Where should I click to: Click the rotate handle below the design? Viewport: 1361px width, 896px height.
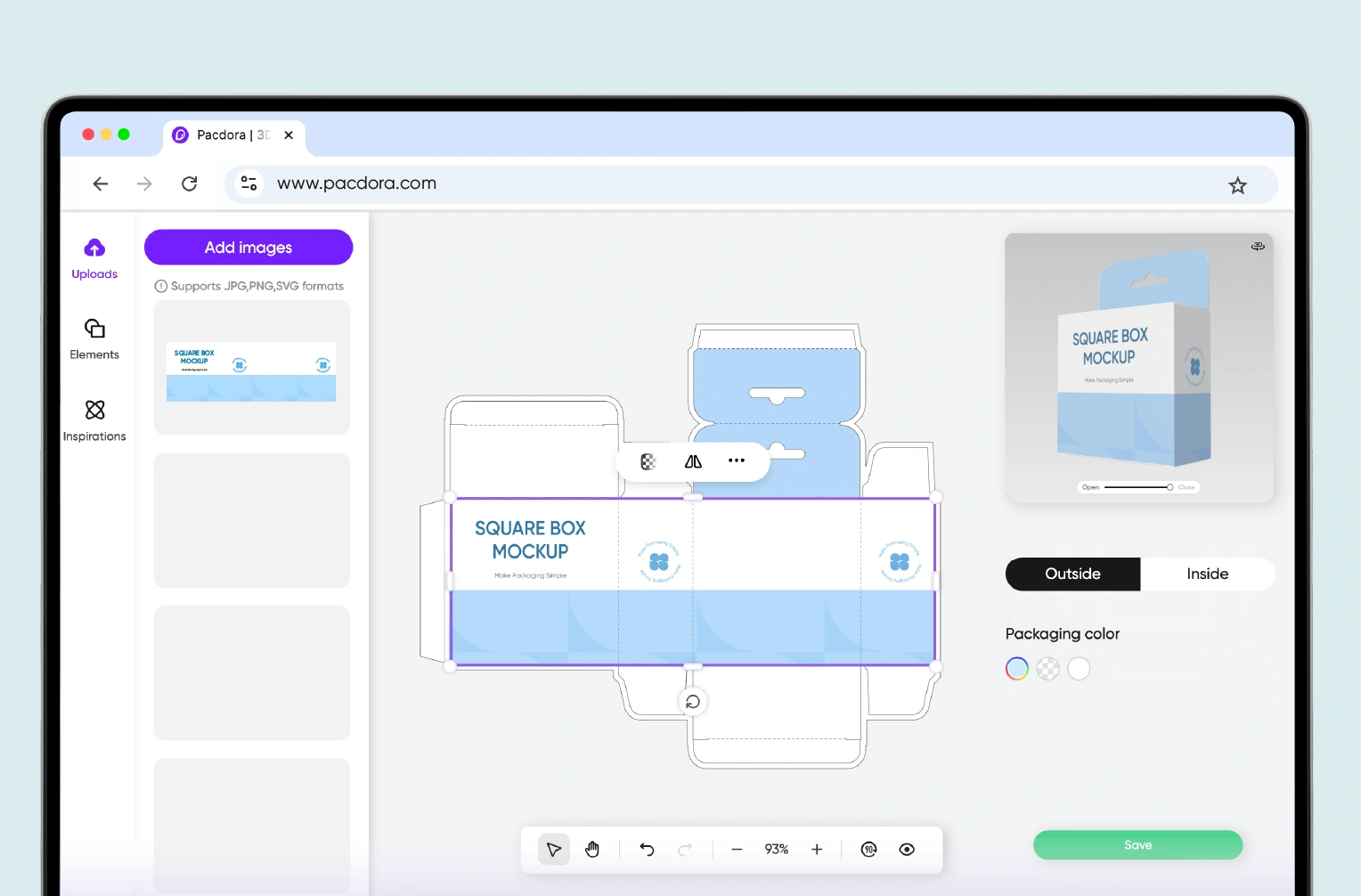(x=693, y=702)
